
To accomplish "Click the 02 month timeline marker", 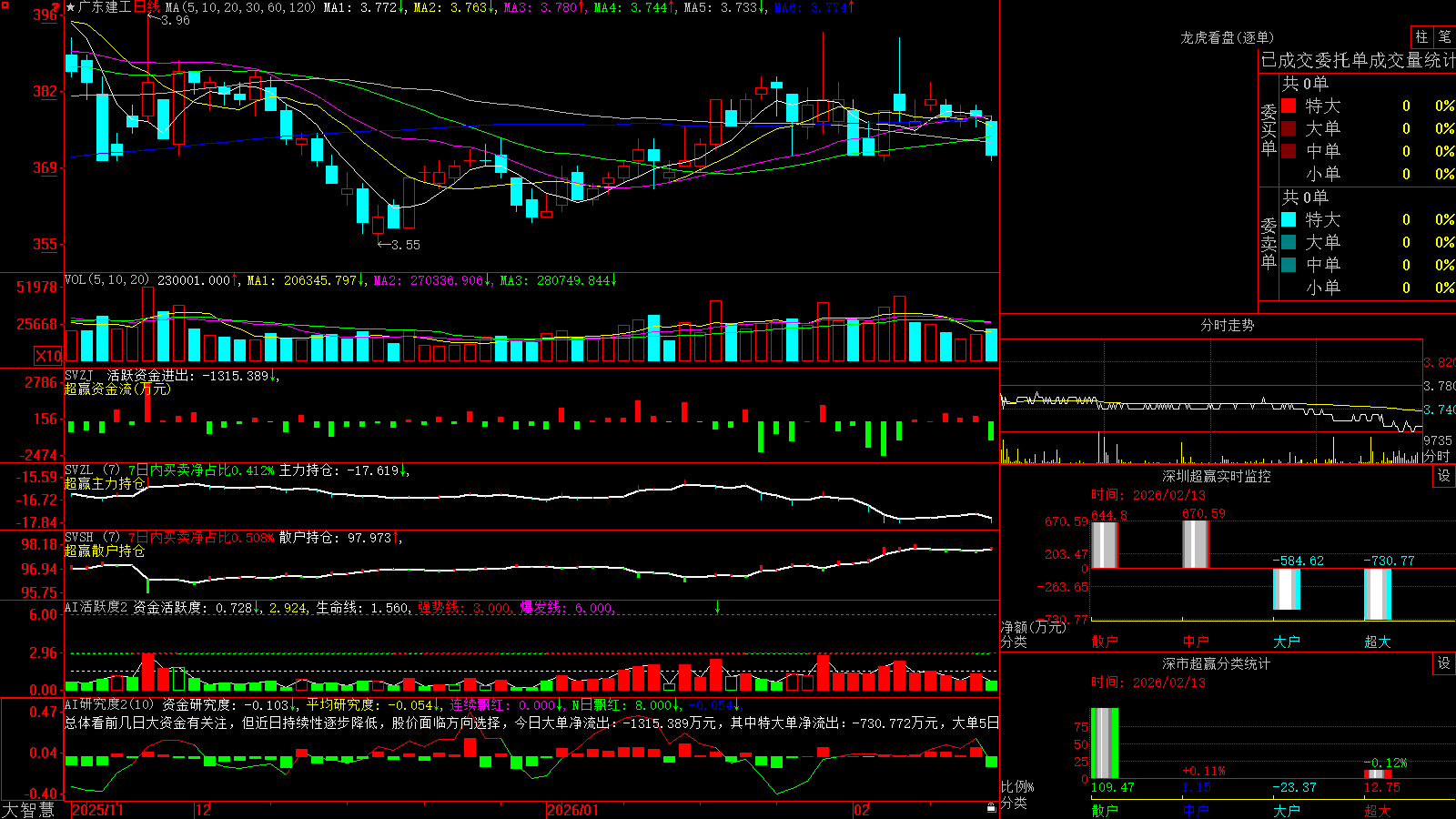I will click(x=862, y=810).
